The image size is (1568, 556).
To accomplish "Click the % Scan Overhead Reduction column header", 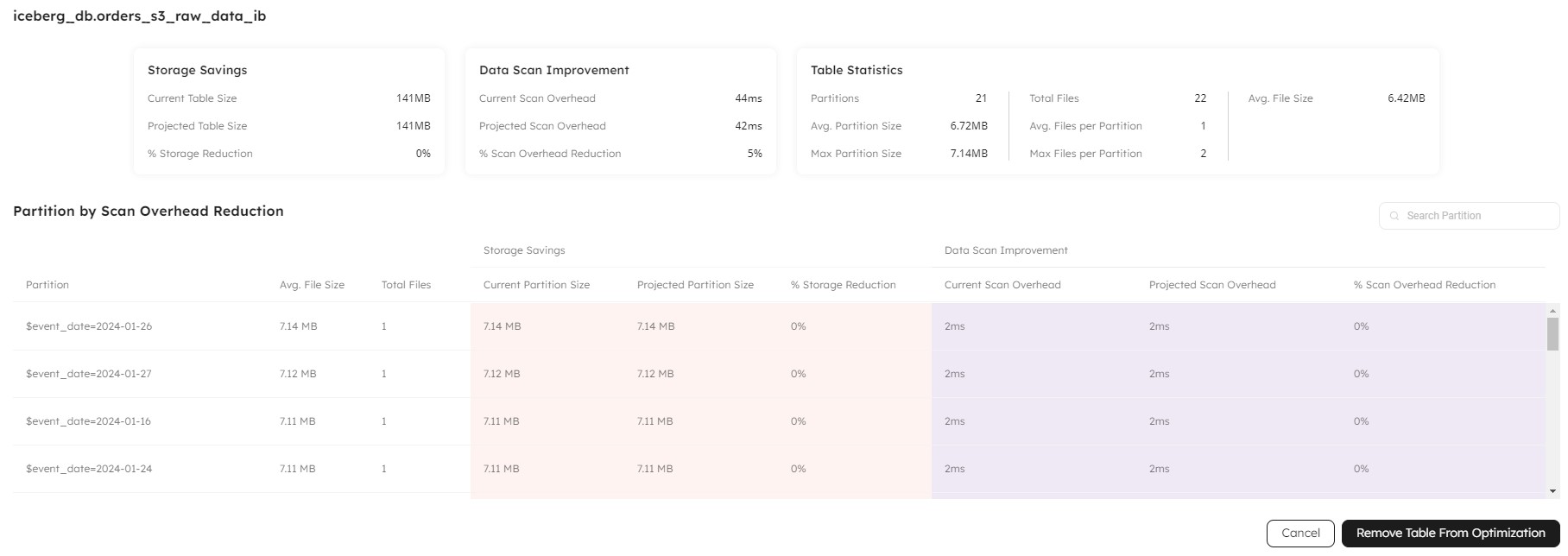I will coord(1424,285).
